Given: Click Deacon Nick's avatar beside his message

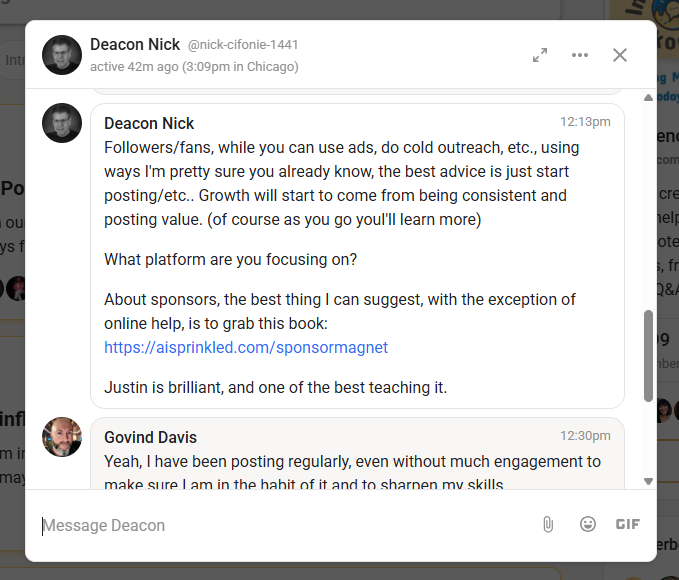Looking at the screenshot, I should (x=61, y=123).
